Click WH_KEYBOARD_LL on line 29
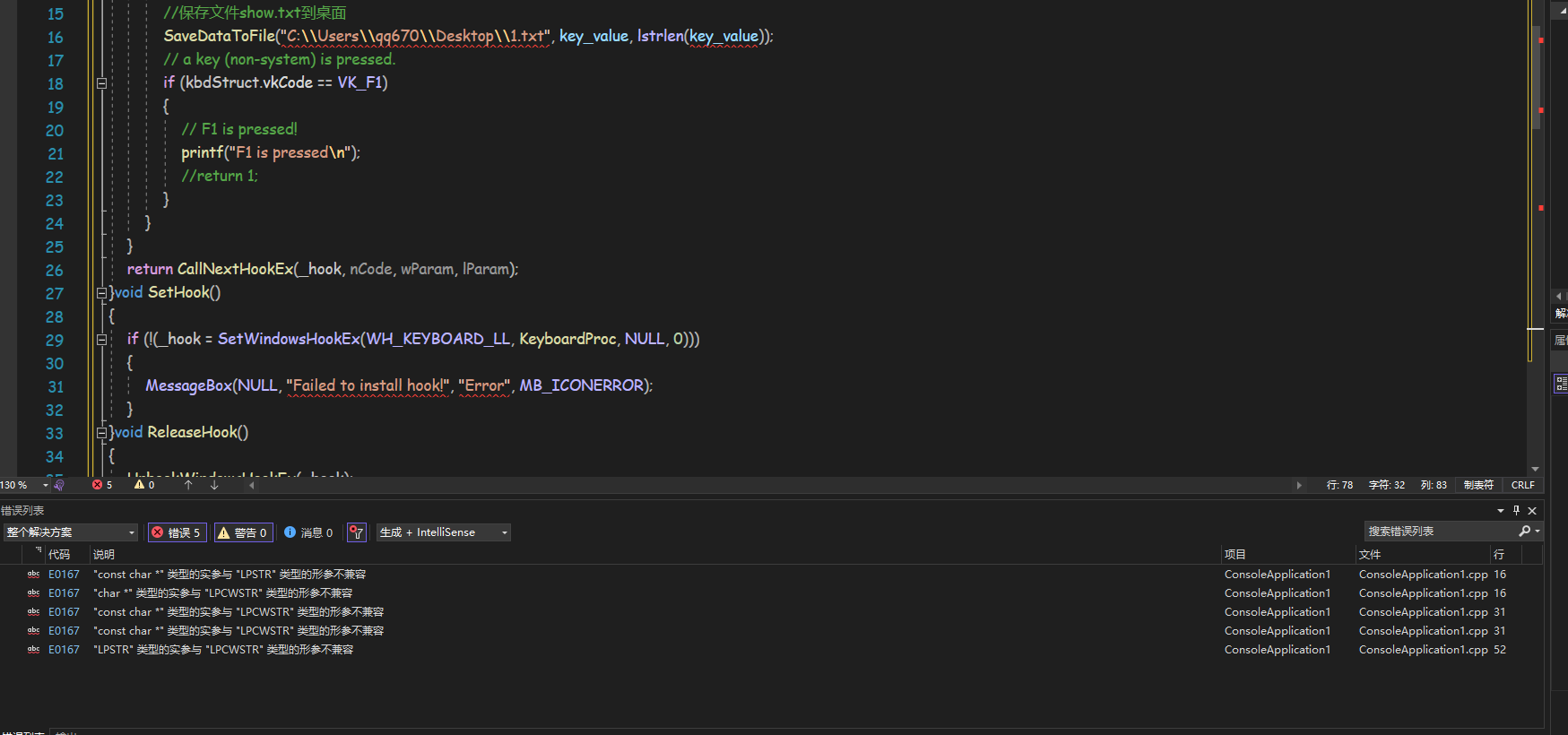Image resolution: width=1568 pixels, height=735 pixels. coord(437,339)
